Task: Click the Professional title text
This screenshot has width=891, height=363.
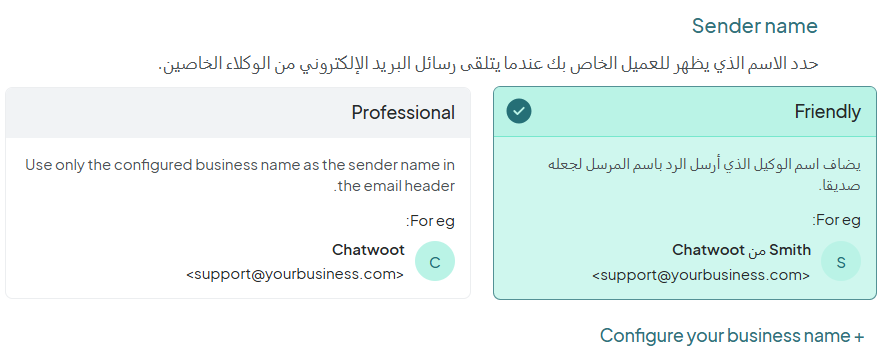Action: click(403, 112)
